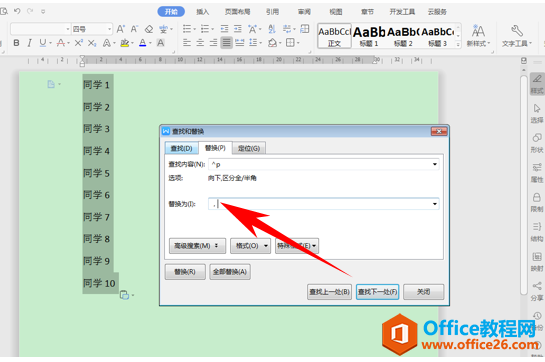Screen dimensions: 545x362
Task: Click the 替换(R) replace button
Action: 185,272
